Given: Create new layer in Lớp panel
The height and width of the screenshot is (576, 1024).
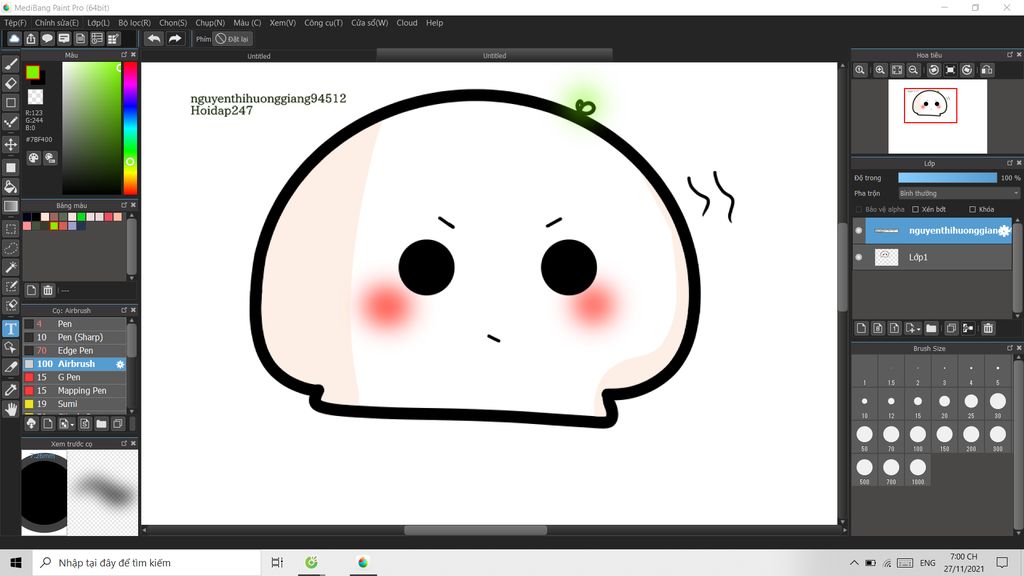Looking at the screenshot, I should [861, 328].
